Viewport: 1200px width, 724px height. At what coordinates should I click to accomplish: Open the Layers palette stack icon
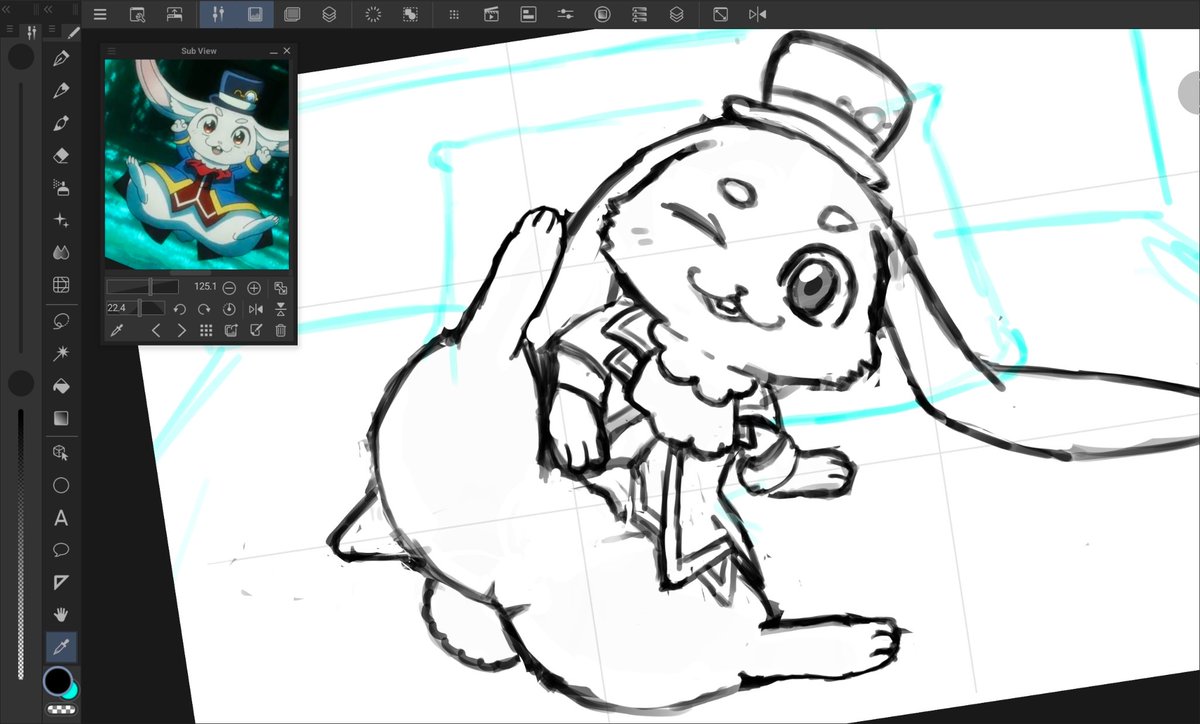tap(329, 15)
